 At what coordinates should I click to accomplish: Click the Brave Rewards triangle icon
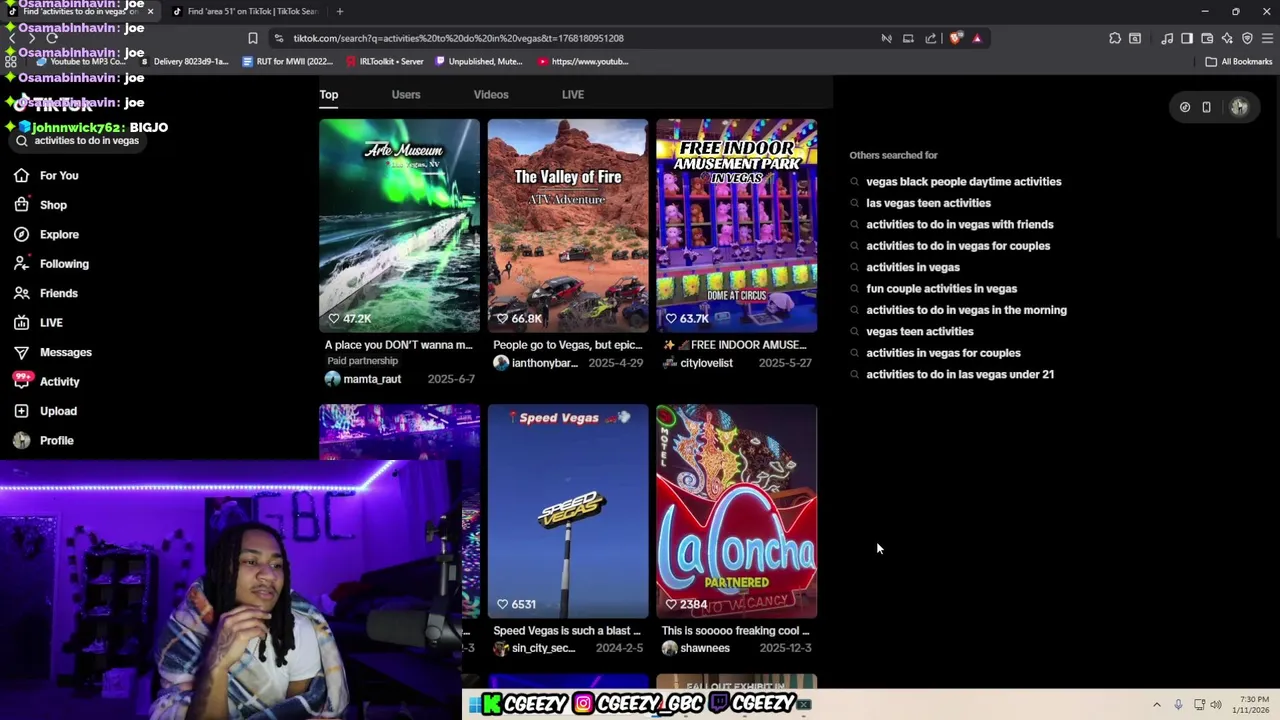click(977, 38)
